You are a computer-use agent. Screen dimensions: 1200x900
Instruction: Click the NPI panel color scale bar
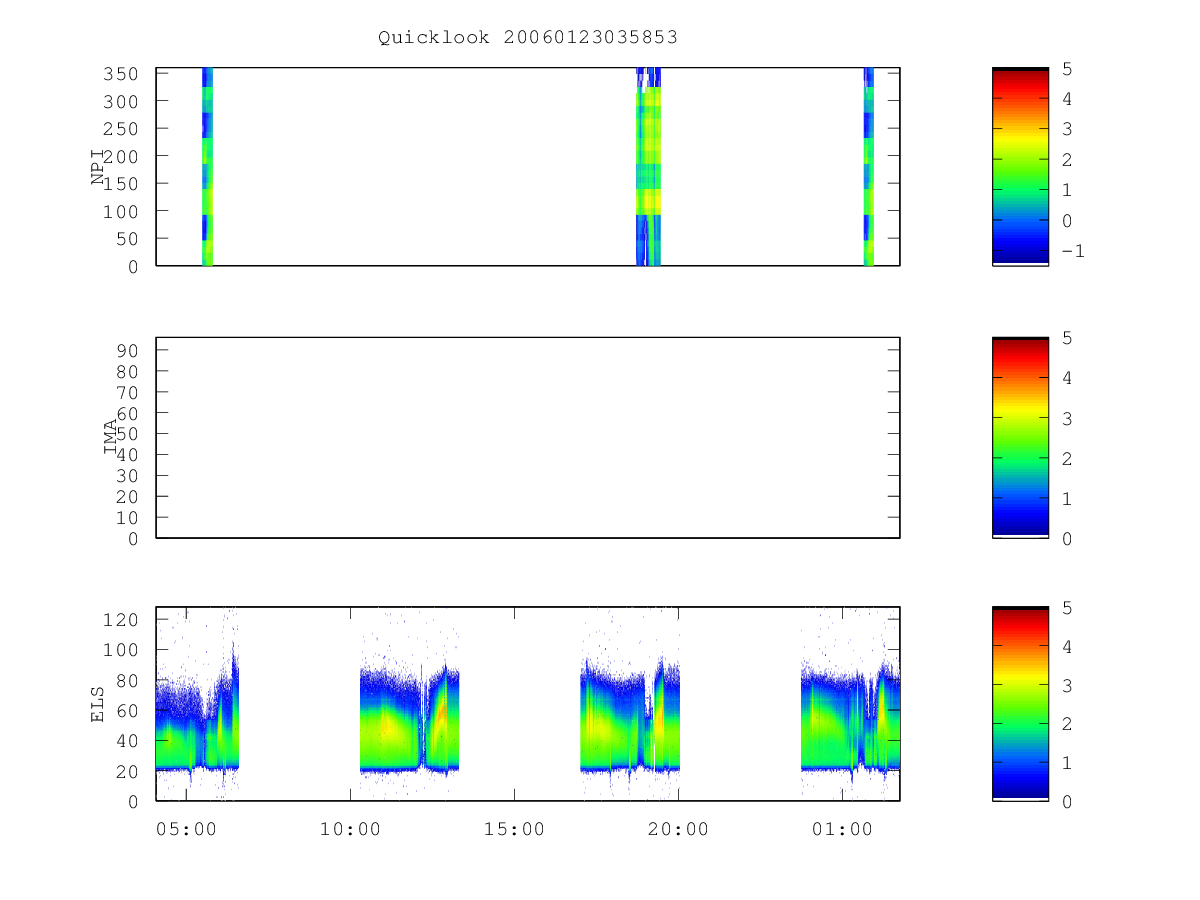[x=1020, y=166]
